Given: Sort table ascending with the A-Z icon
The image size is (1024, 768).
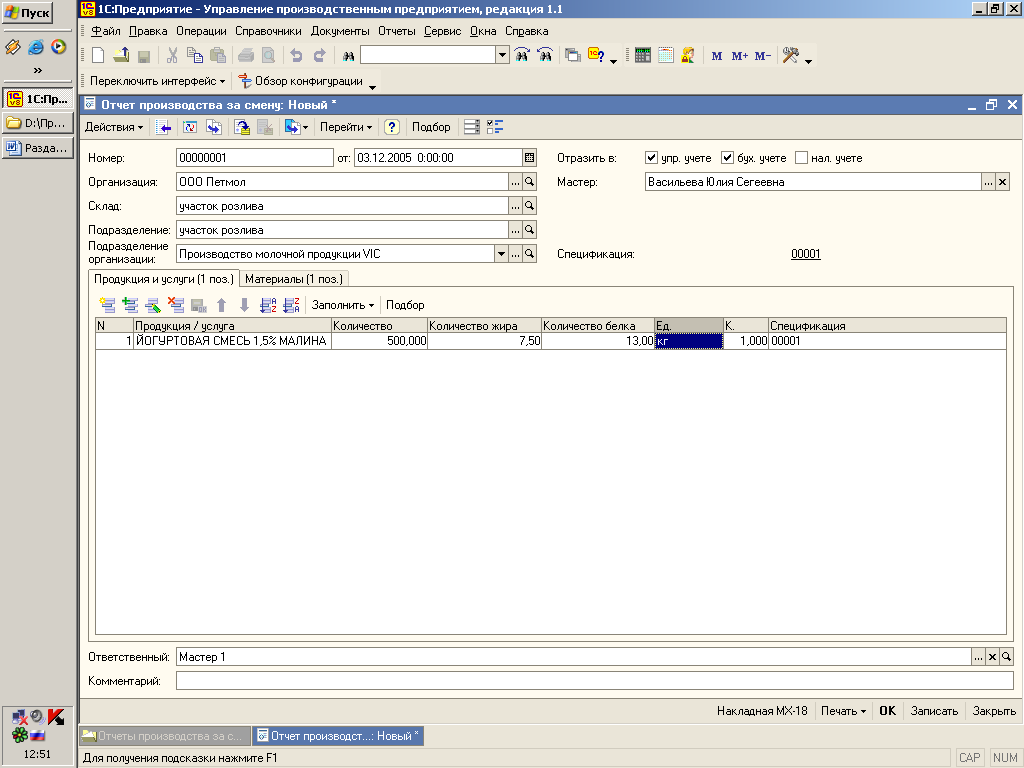Looking at the screenshot, I should click(x=268, y=304).
